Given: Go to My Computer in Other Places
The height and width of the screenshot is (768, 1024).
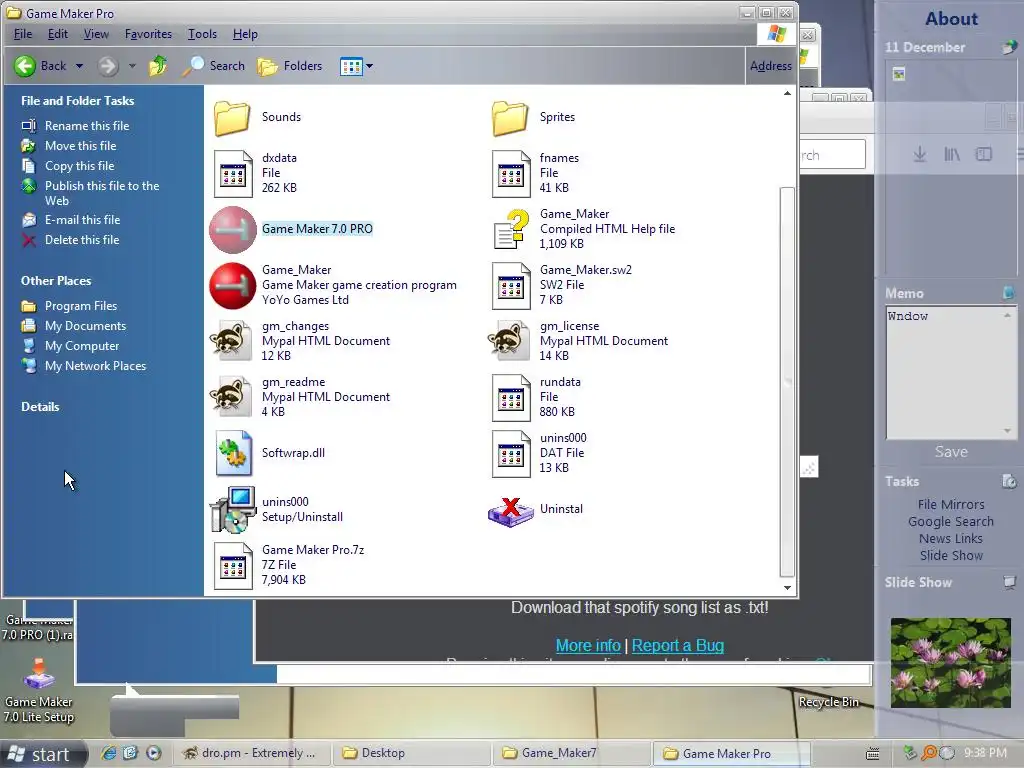Looking at the screenshot, I should click(82, 346).
